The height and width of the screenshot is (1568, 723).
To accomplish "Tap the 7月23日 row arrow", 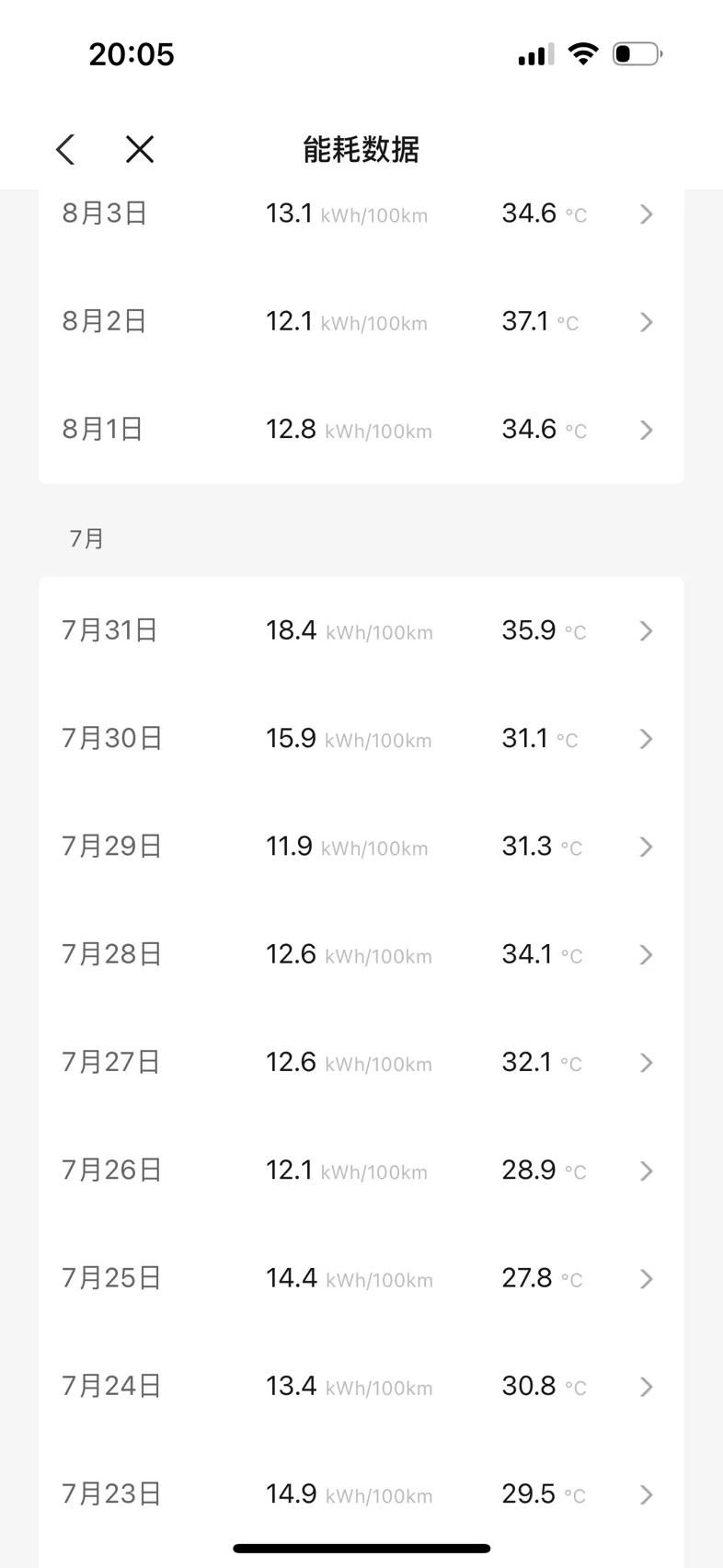I will tap(647, 1494).
